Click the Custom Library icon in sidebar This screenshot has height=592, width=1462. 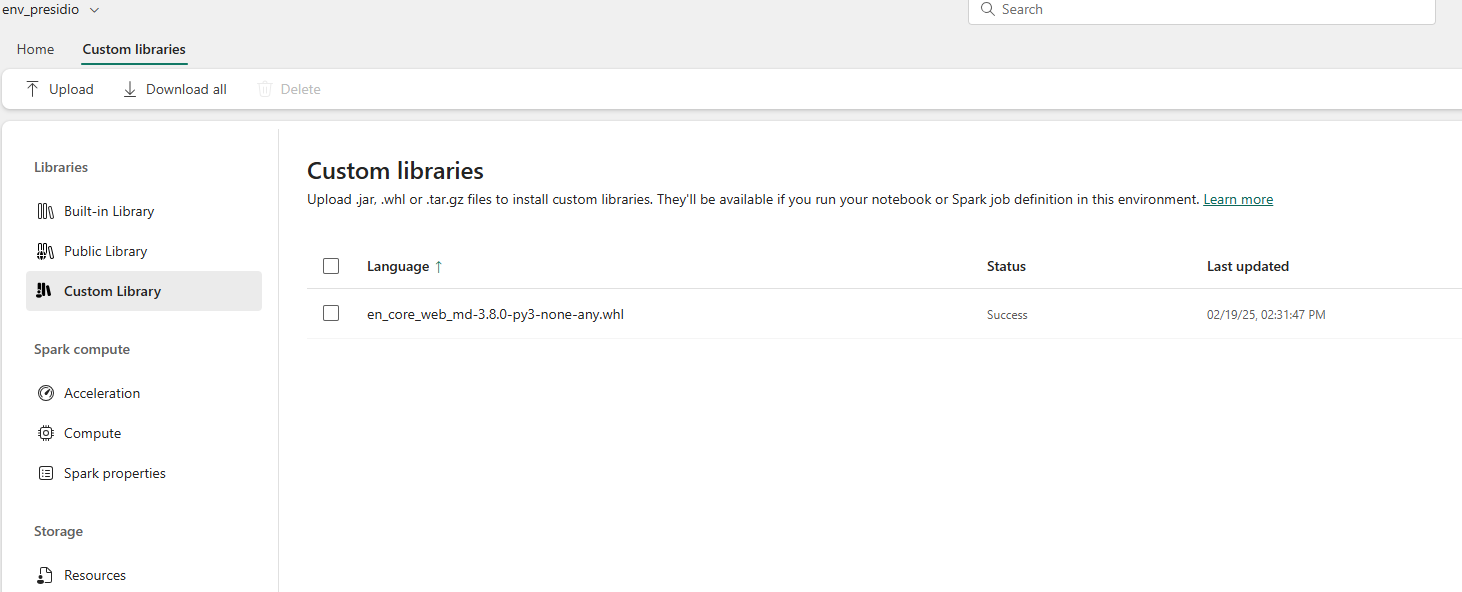pos(45,291)
